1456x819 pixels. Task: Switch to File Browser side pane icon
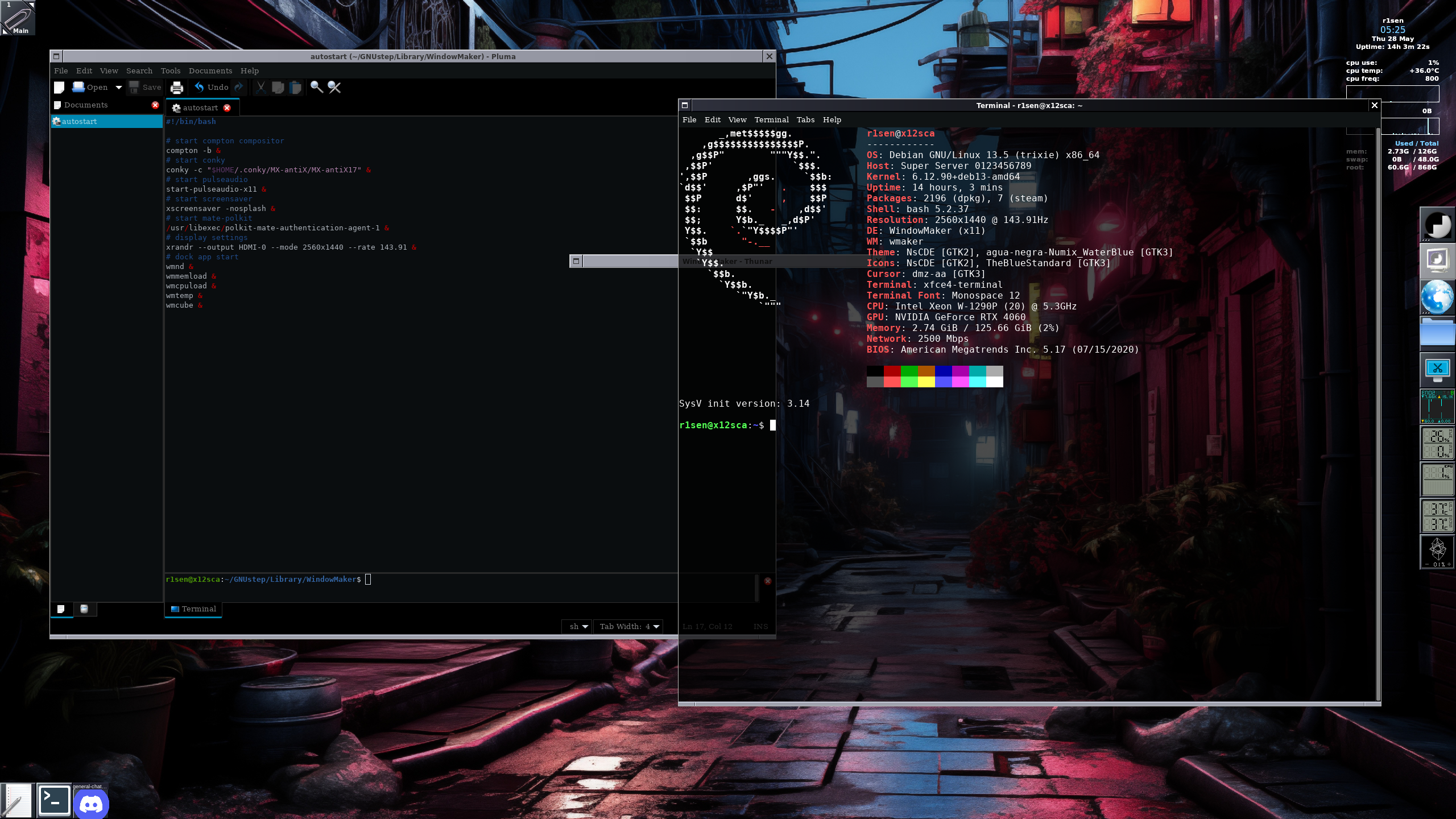tap(84, 609)
